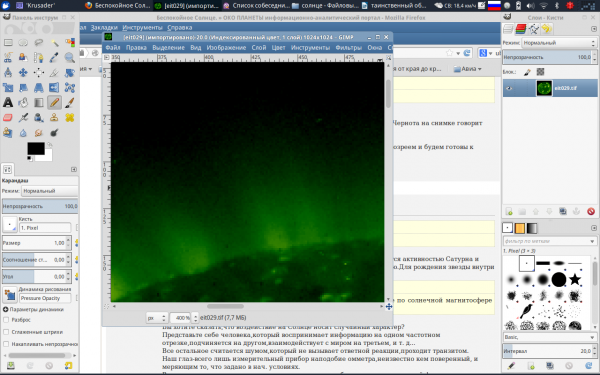Screen dimensions: 600x375
Task: Delete layer with red icon in Layers dock
Action: click(591, 211)
